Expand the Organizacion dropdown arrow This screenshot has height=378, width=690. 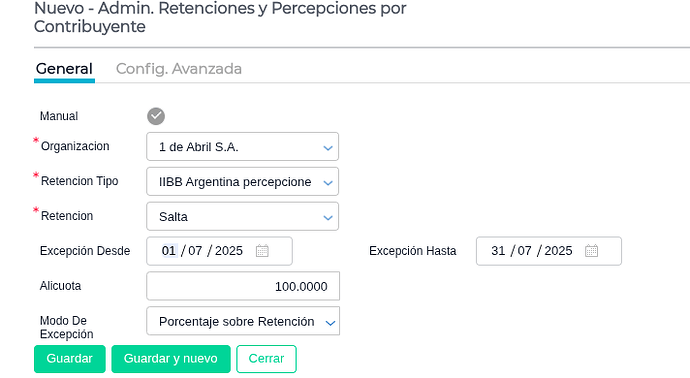(328, 148)
